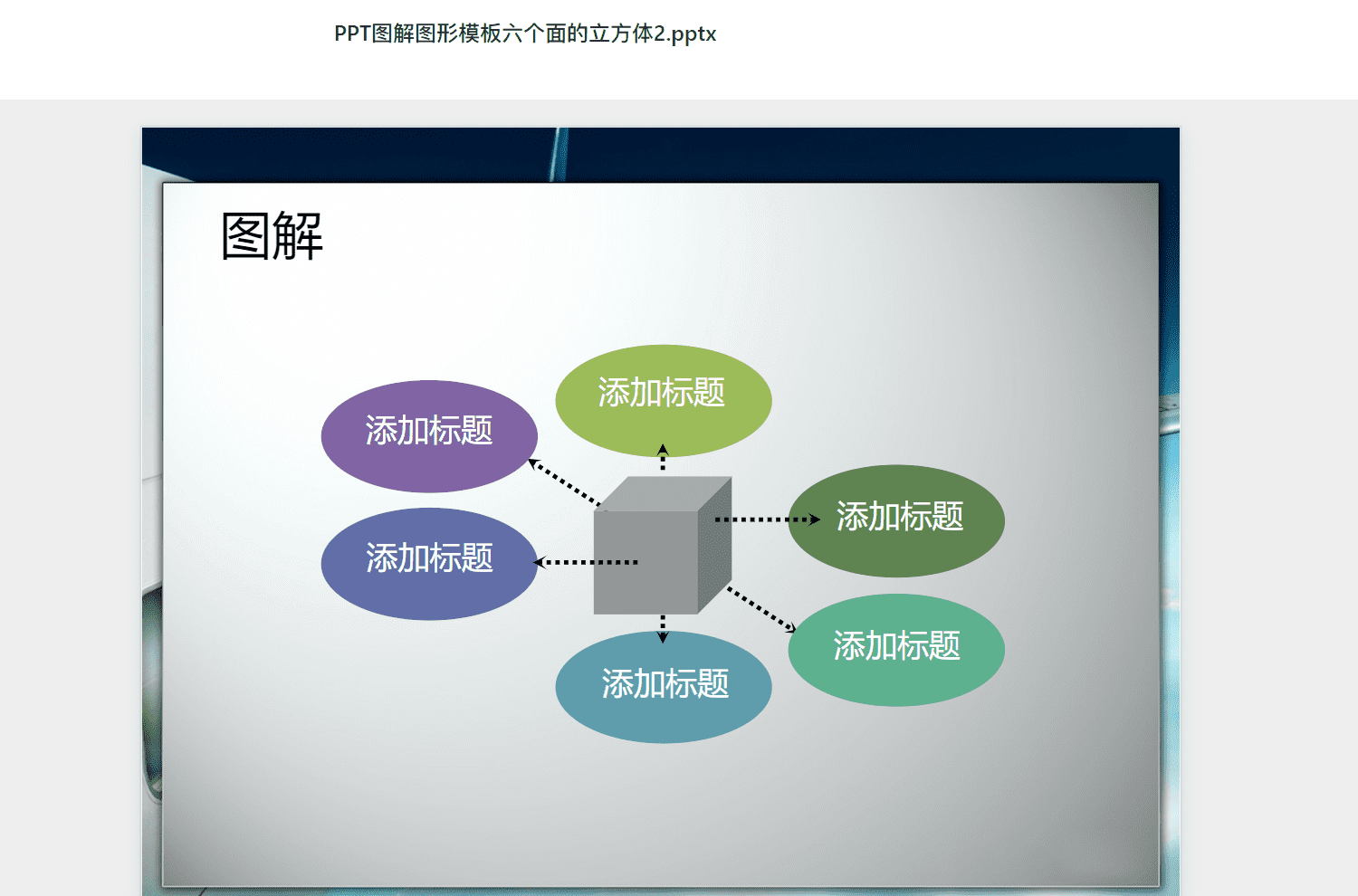Click the gray cube in the diagram
The height and width of the screenshot is (896, 1358).
point(663,546)
